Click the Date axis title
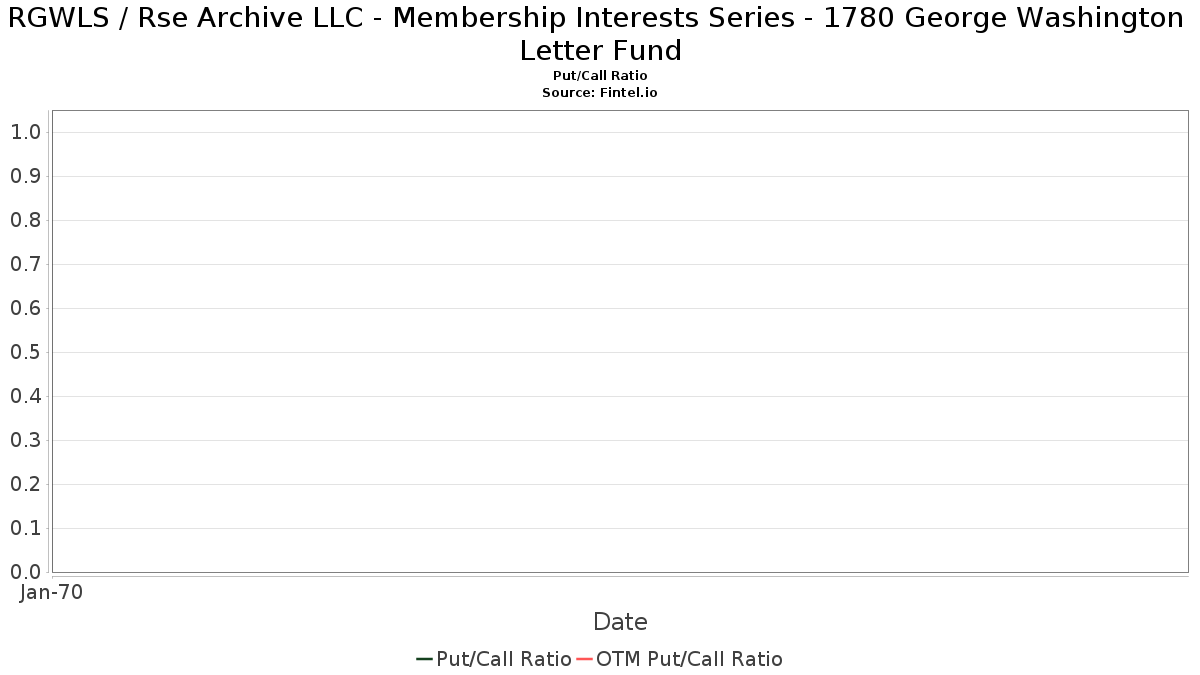The image size is (1200, 675). point(620,622)
